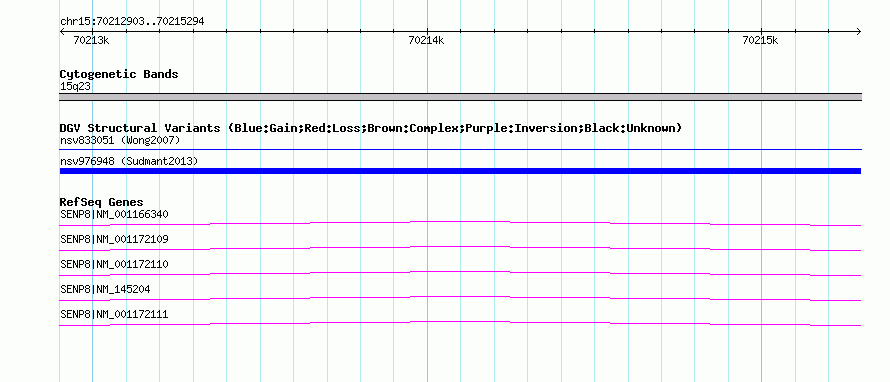Open SENP8|NM_001166340 transcript label
Image resolution: width=890 pixels, height=382 pixels.
click(x=114, y=214)
